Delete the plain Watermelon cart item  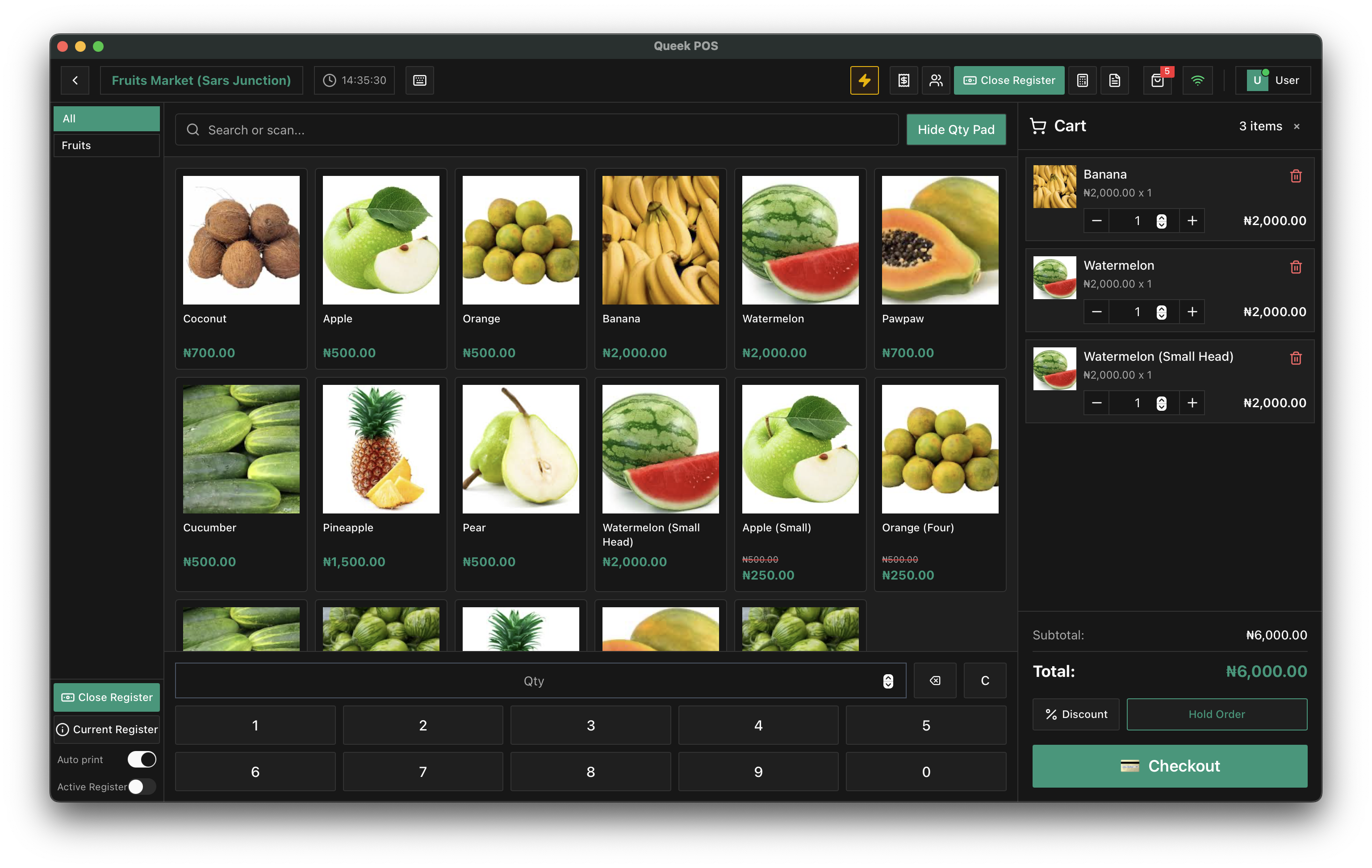coord(1296,267)
